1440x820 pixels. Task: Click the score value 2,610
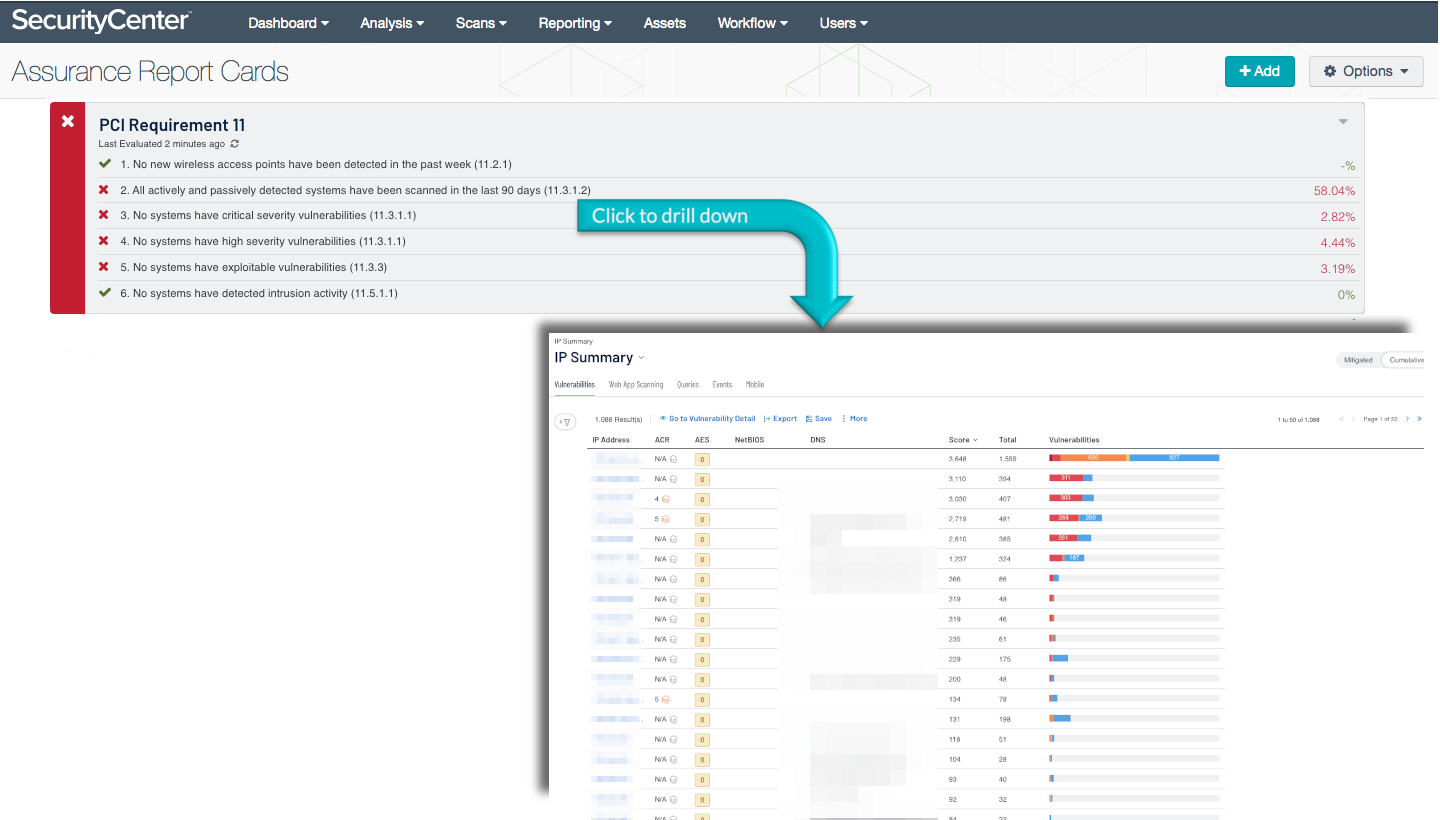click(x=957, y=539)
